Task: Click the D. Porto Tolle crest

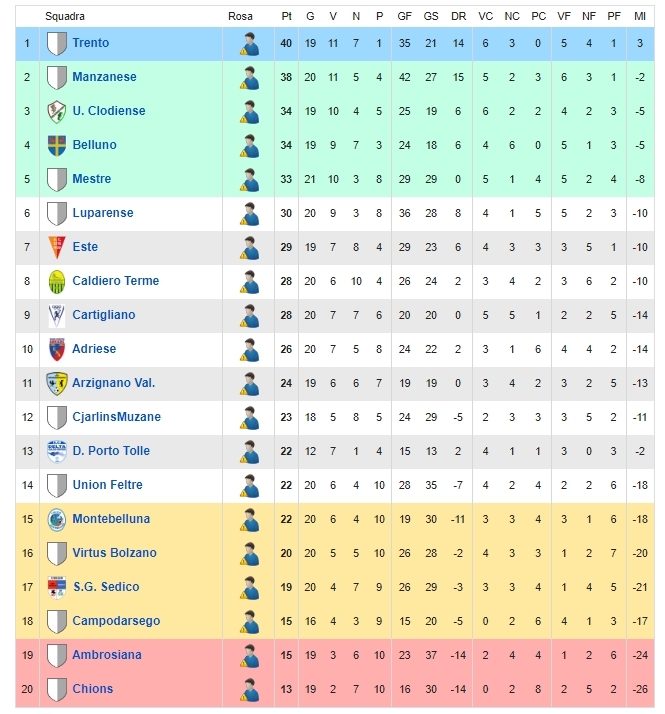Action: (57, 451)
